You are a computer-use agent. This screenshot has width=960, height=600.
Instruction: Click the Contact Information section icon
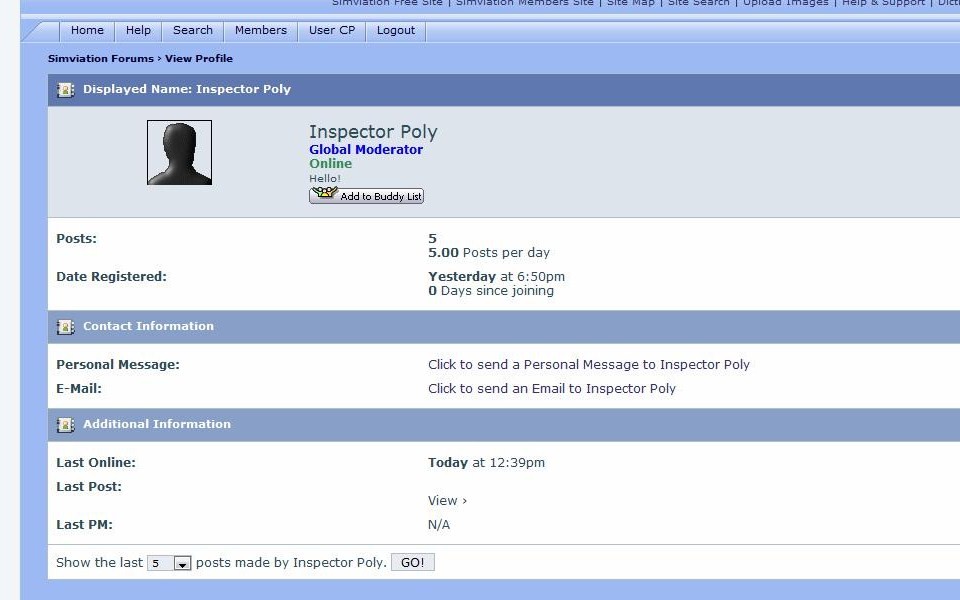(66, 327)
